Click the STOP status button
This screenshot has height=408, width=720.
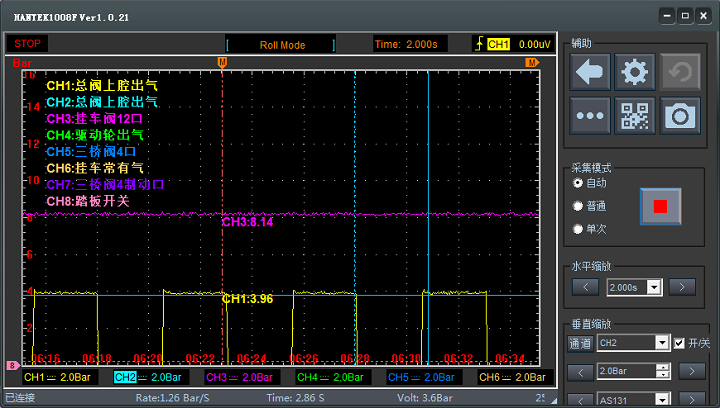click(28, 44)
